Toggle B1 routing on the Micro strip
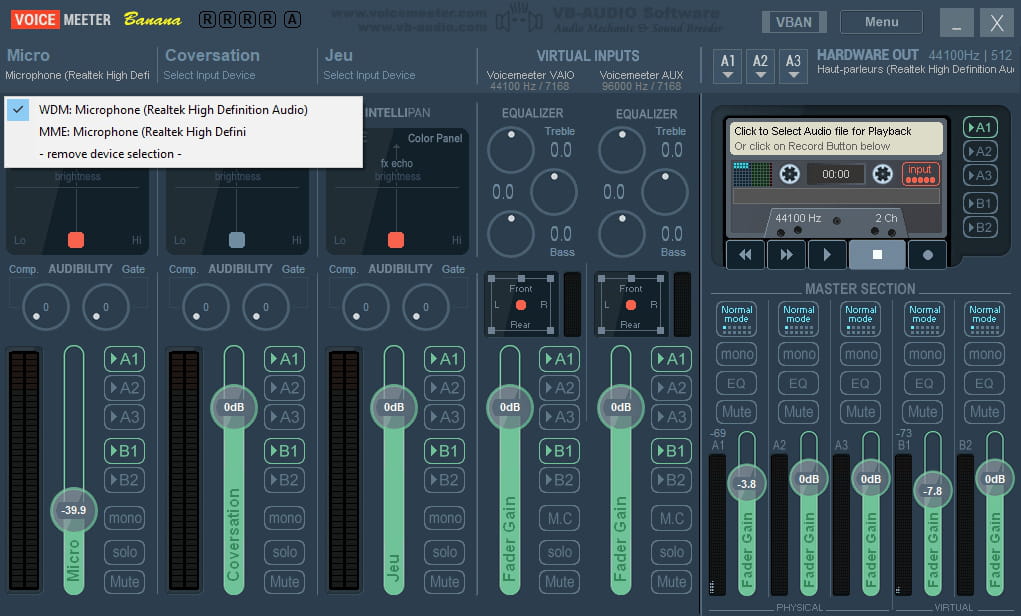 point(124,451)
